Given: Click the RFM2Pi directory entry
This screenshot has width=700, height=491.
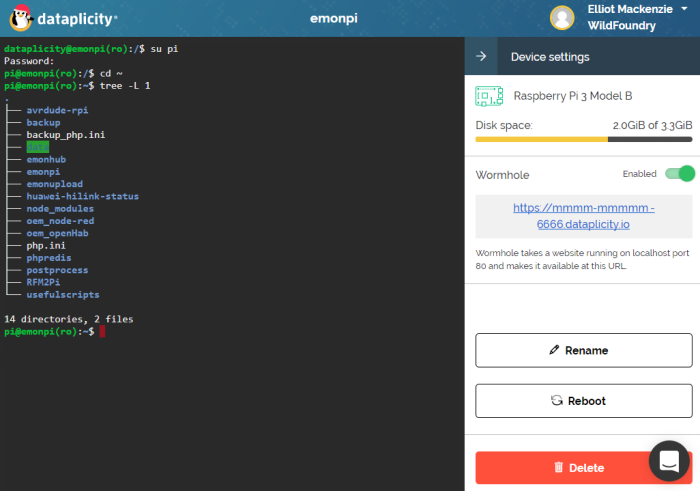Looking at the screenshot, I should [x=43, y=282].
